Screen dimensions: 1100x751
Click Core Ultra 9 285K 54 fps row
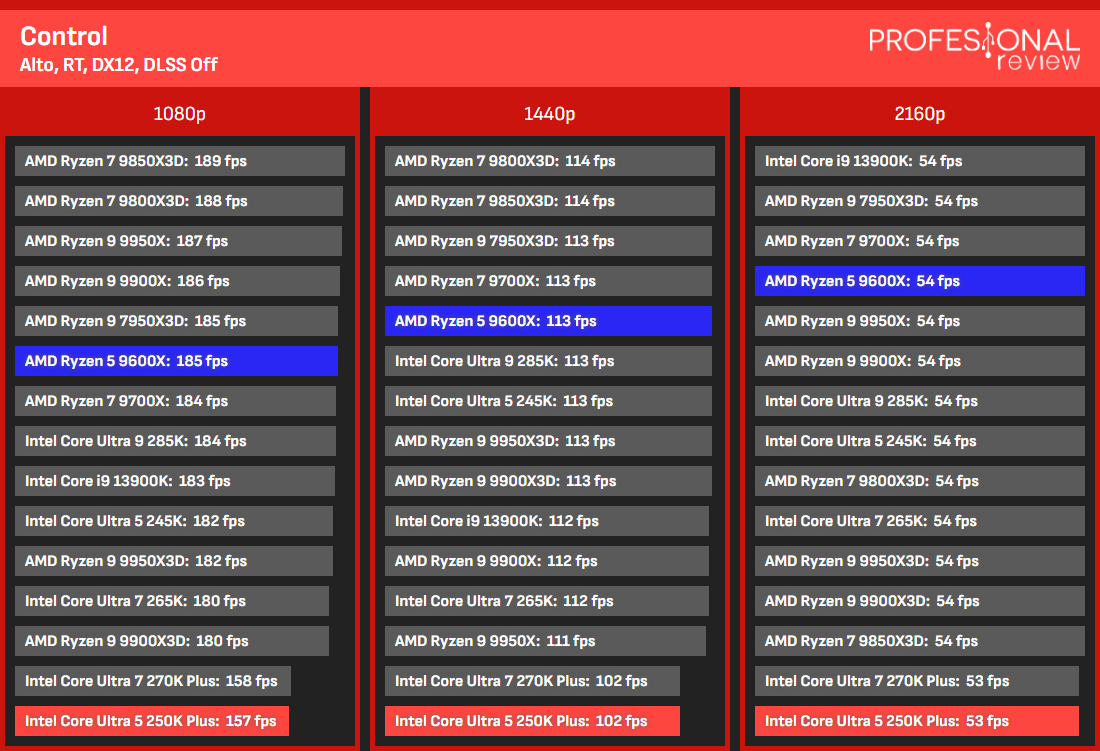pyautogui.click(x=920, y=401)
